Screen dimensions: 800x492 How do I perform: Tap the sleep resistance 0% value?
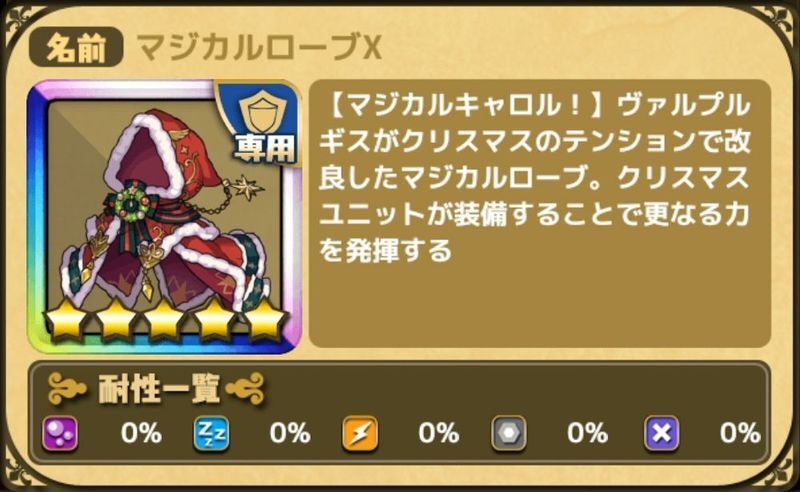coord(290,433)
